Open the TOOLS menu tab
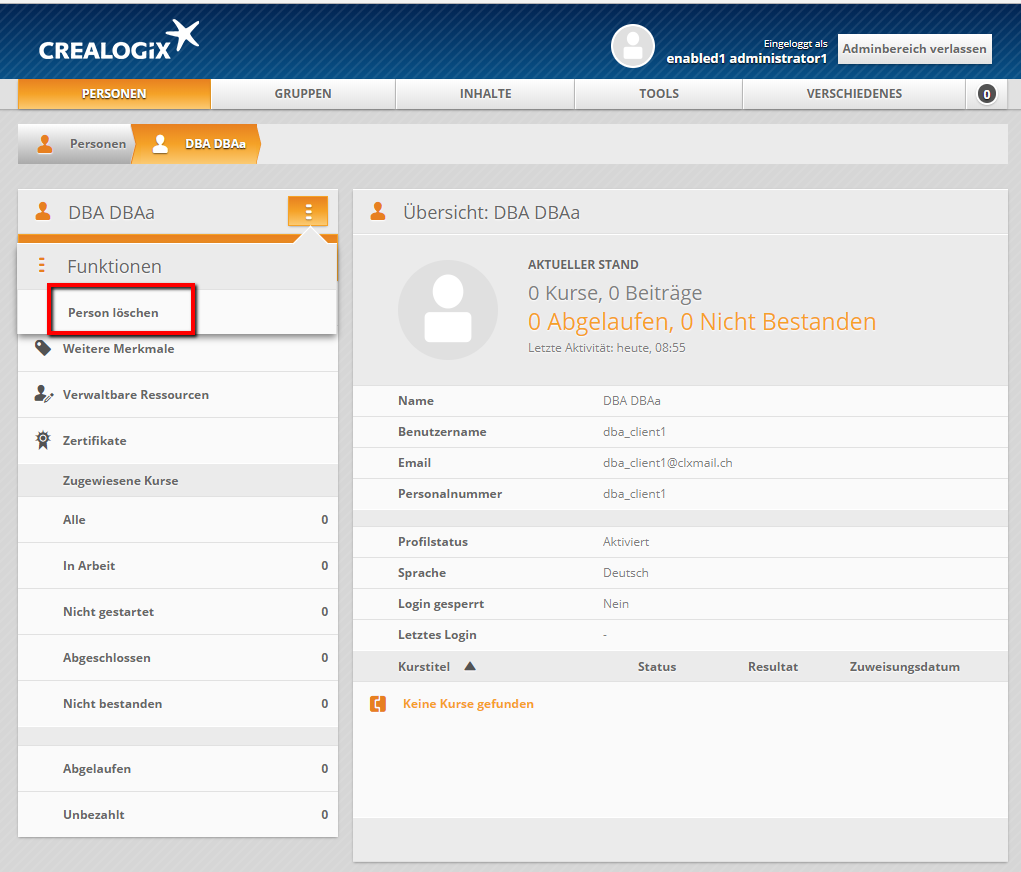The width and height of the screenshot is (1021, 872). (x=658, y=94)
